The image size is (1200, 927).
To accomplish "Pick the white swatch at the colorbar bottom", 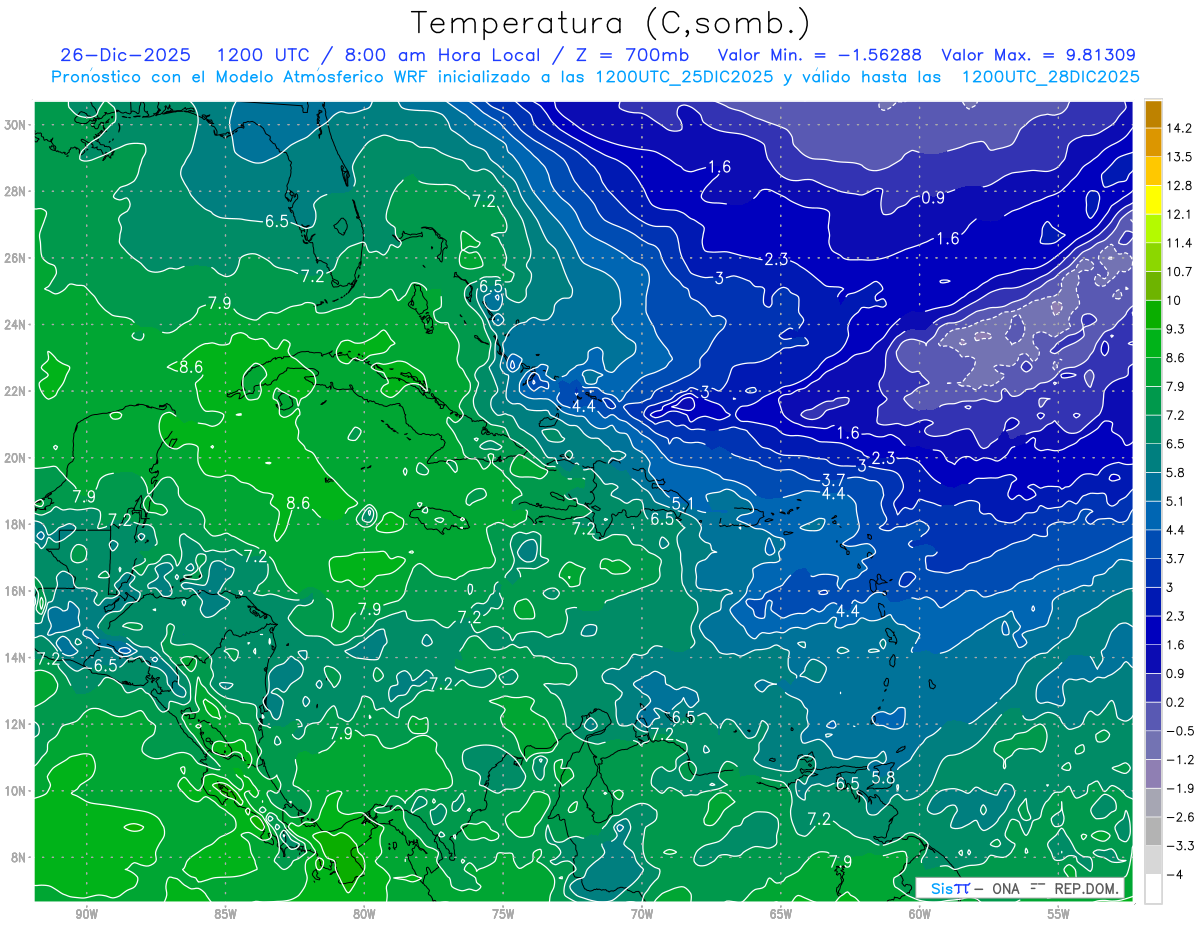I will pyautogui.click(x=1153, y=888).
